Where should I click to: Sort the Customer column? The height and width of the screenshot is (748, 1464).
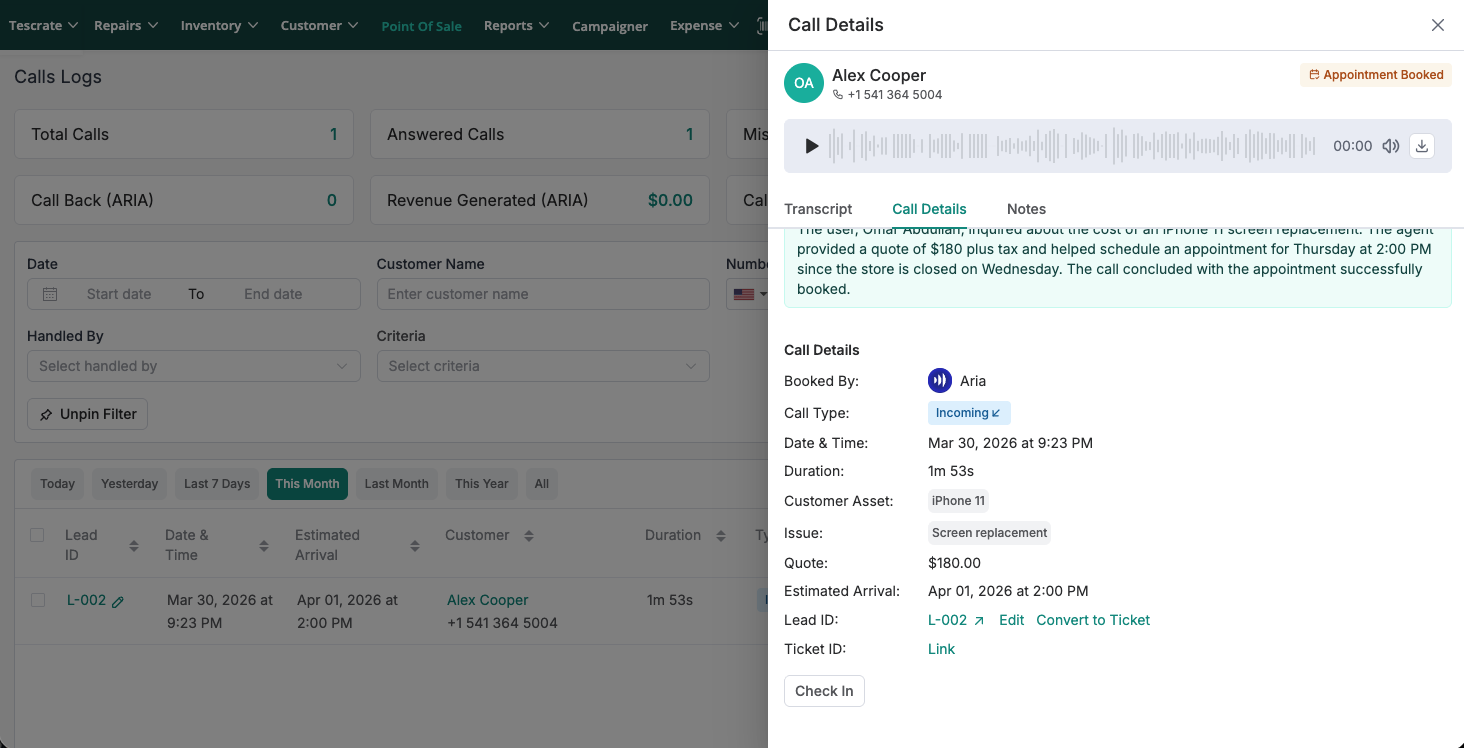coord(529,536)
